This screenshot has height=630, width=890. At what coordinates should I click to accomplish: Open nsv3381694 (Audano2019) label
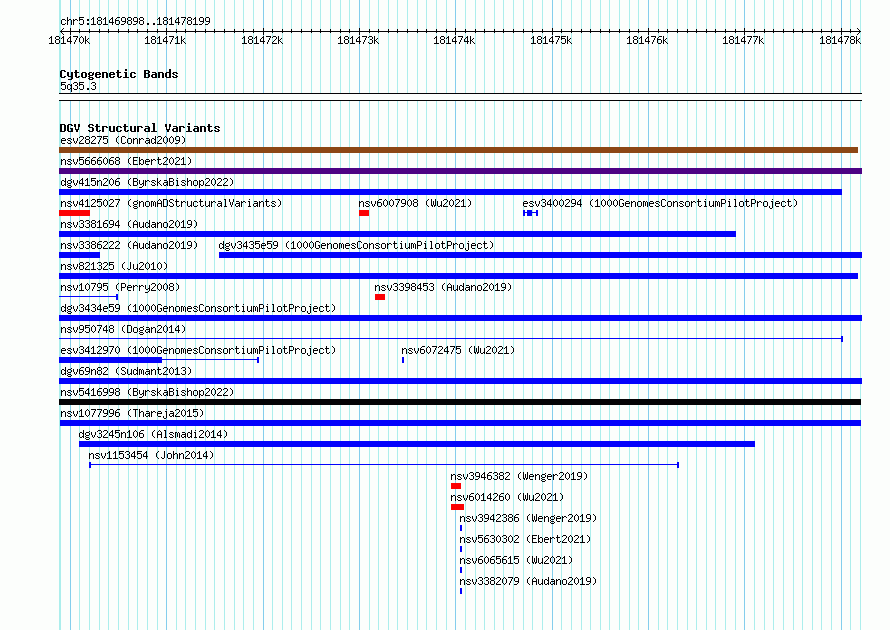129,224
